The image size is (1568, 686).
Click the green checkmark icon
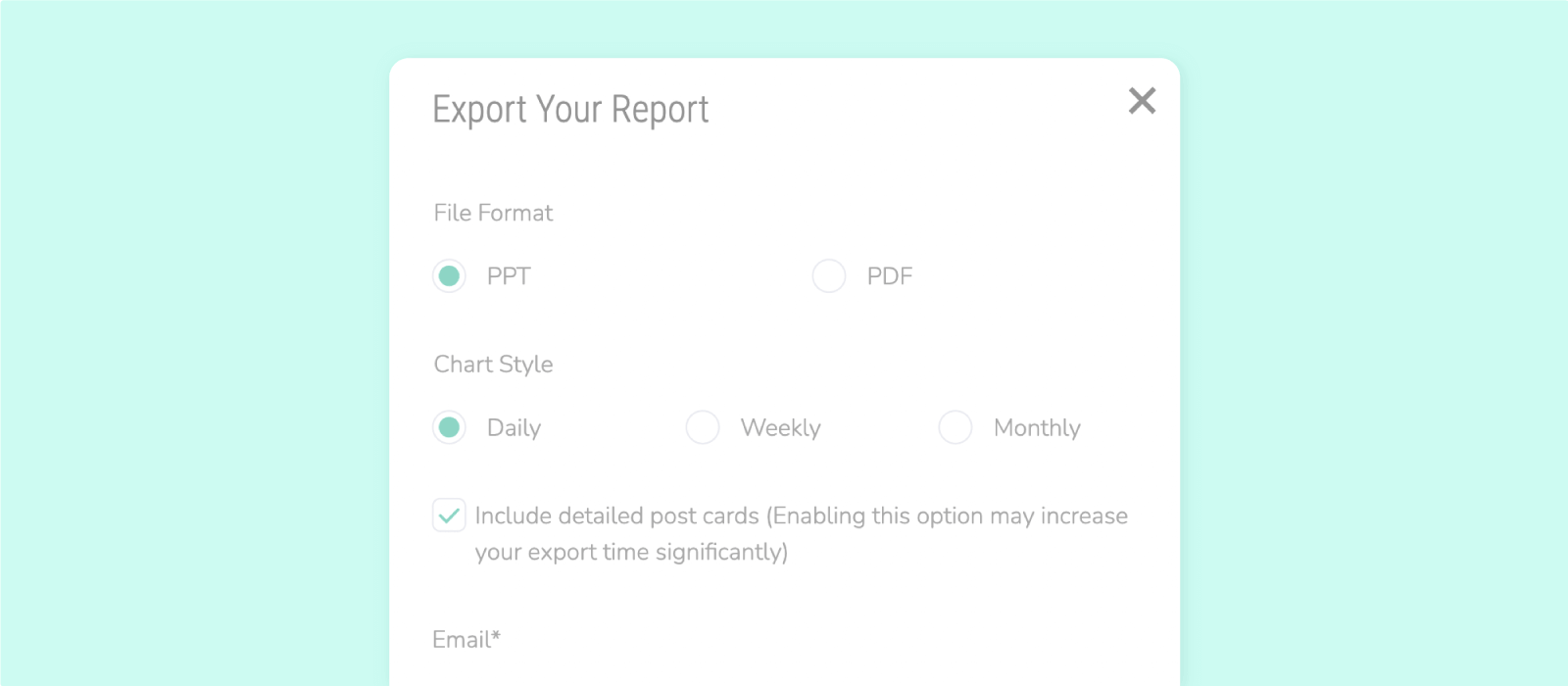(449, 515)
